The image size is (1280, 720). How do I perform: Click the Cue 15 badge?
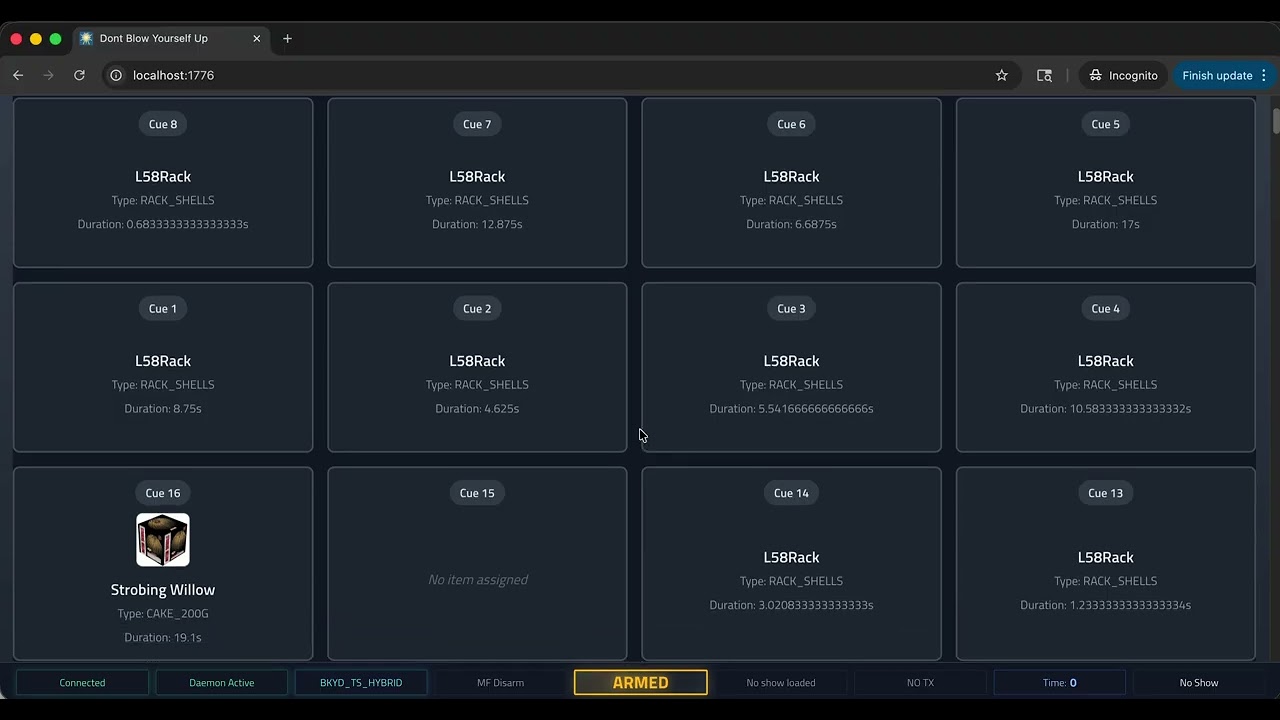477,493
